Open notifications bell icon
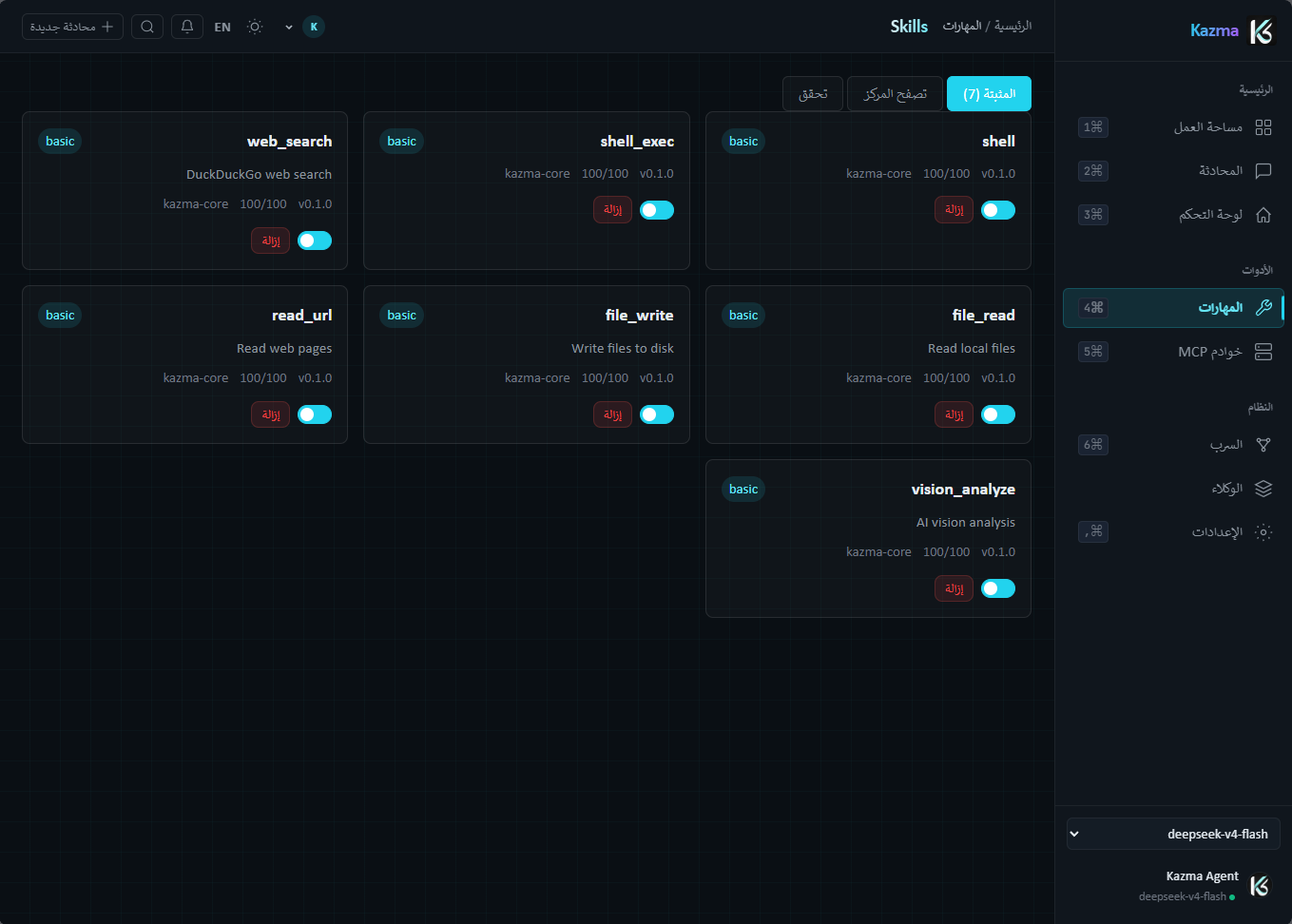1292x924 pixels. (x=187, y=27)
